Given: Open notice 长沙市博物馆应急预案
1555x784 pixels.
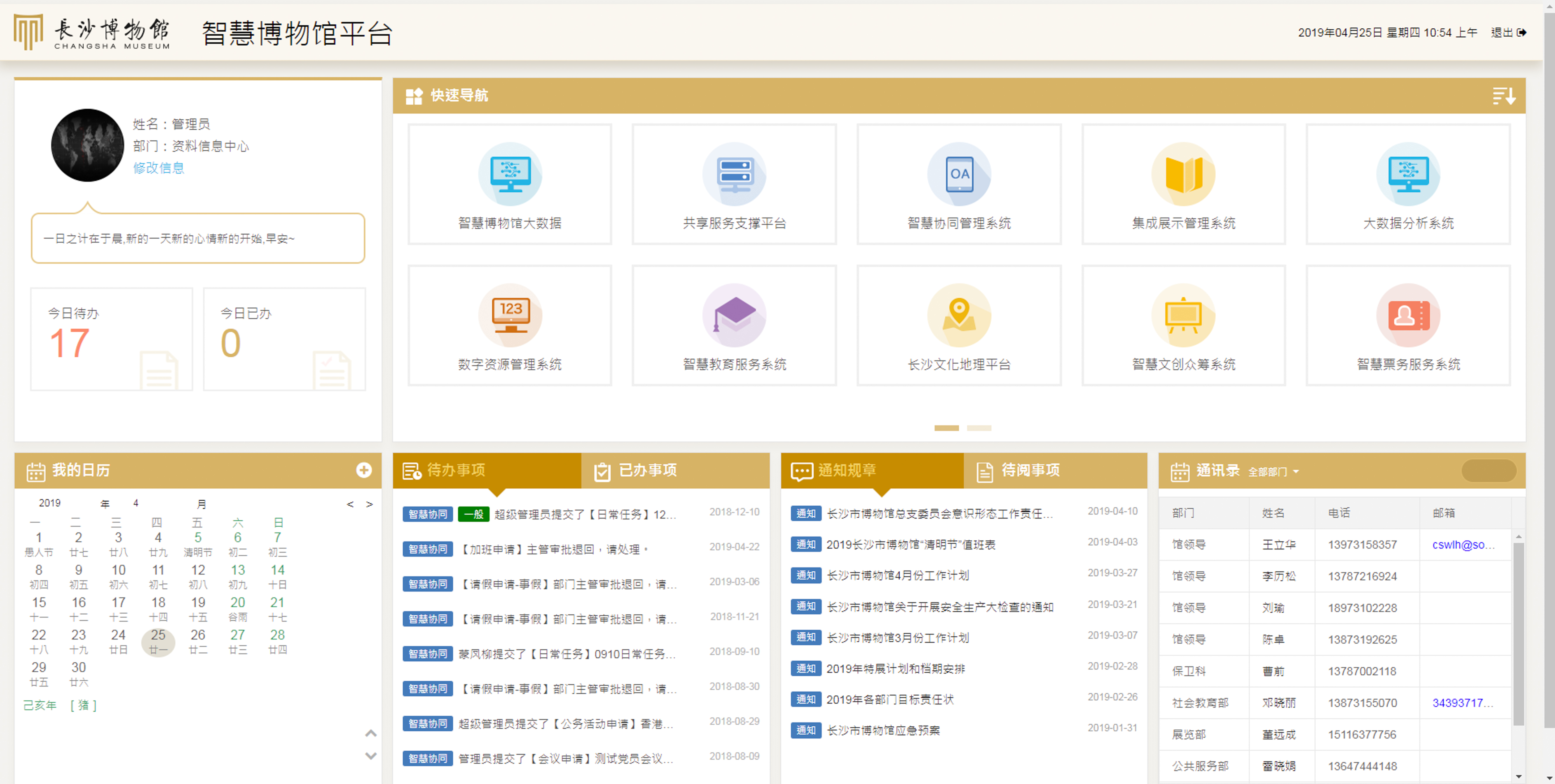Looking at the screenshot, I should coord(883,730).
